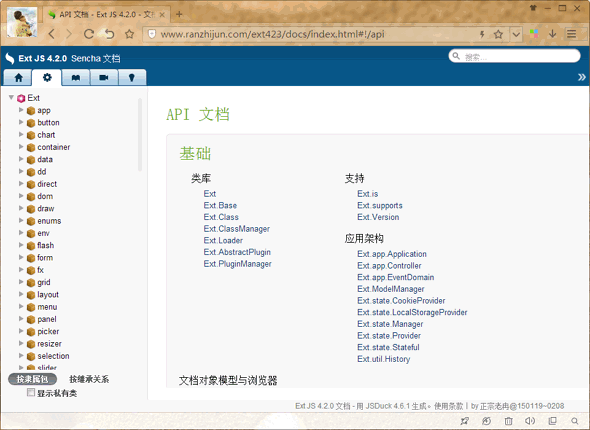
Task: Expand the layout package node
Action: [x=21, y=294]
